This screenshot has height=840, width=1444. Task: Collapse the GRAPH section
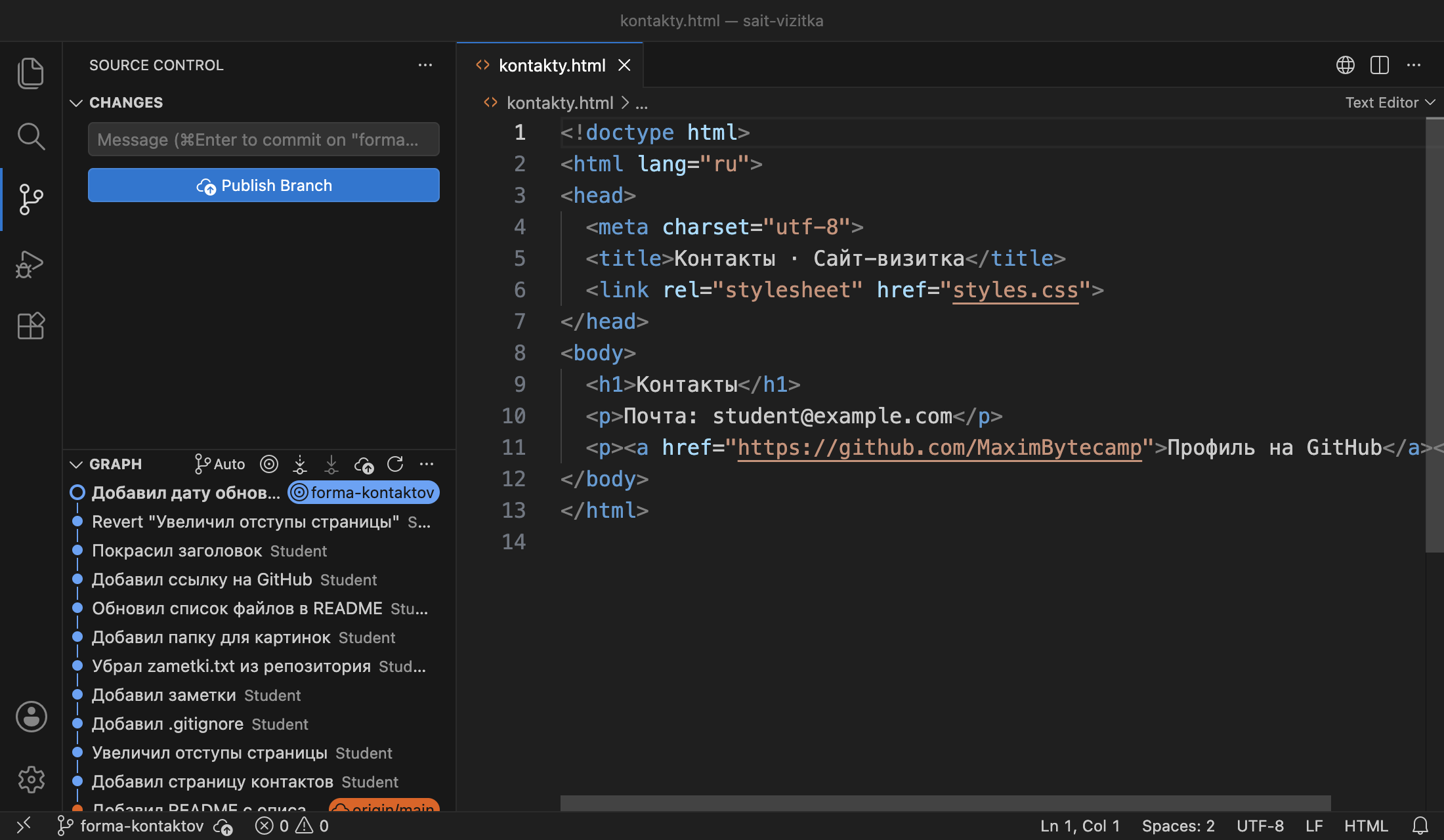click(76, 464)
